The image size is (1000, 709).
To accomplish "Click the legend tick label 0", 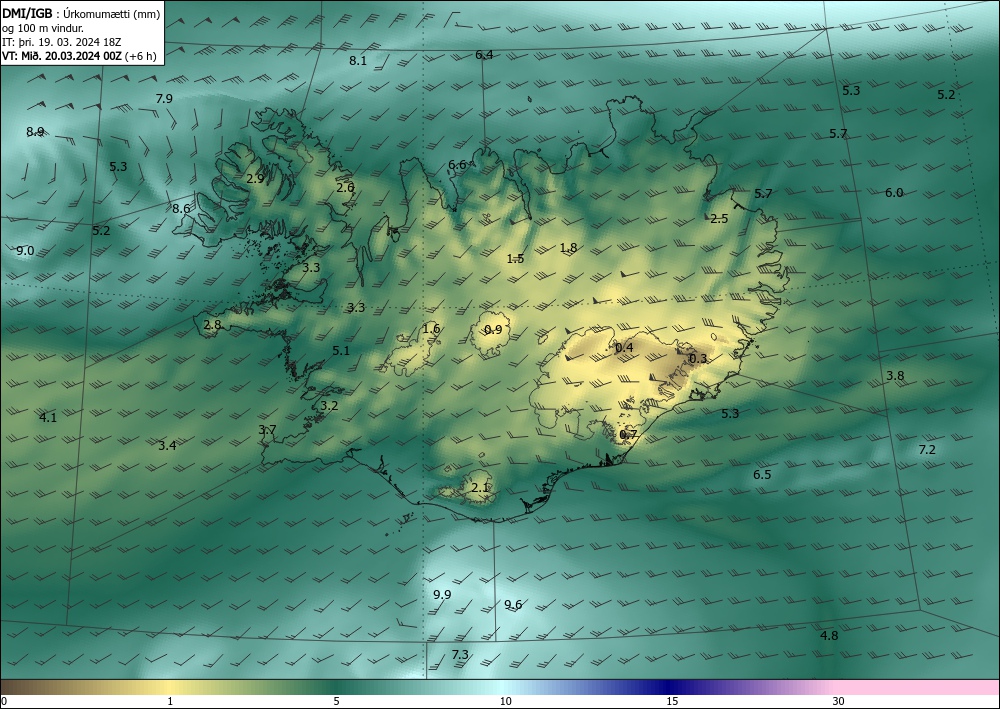I will coord(4,702).
